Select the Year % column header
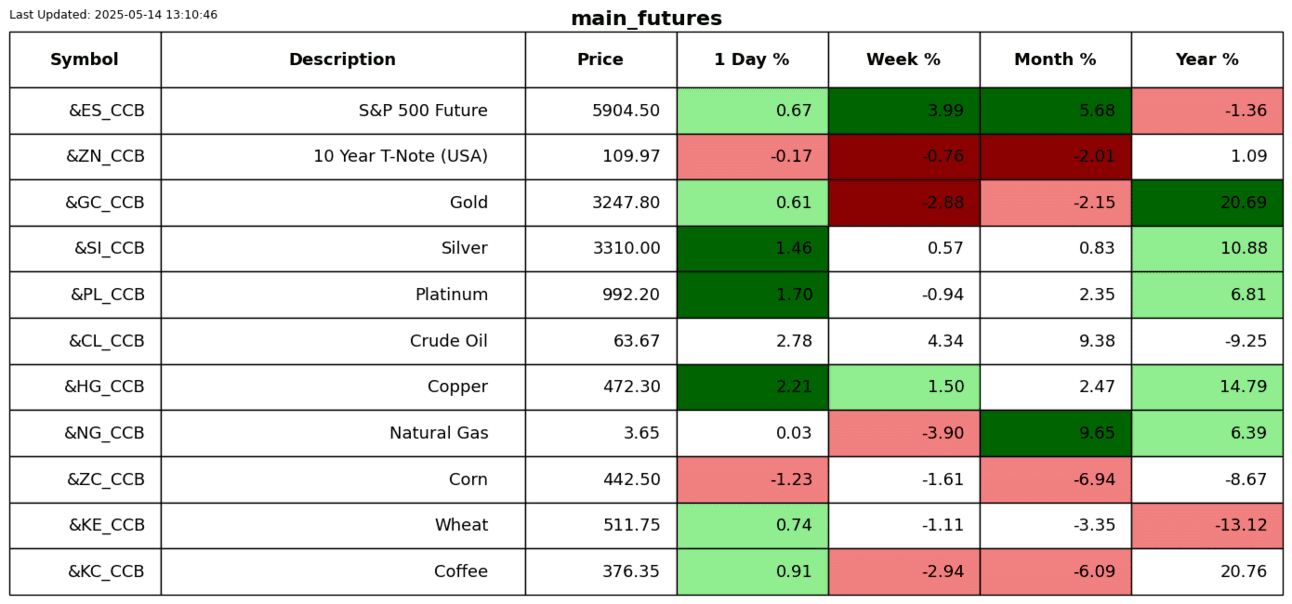The image size is (1292, 604). point(1207,60)
